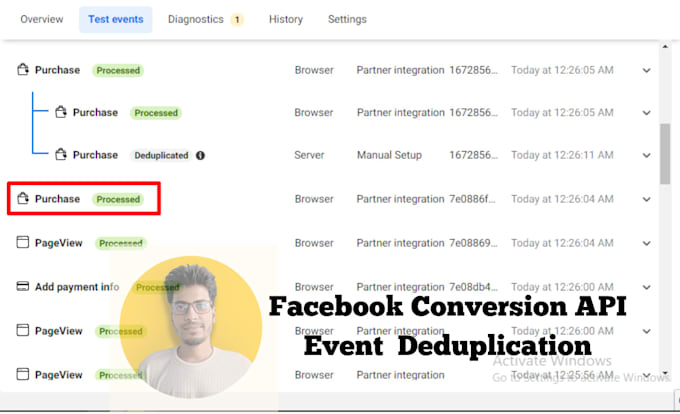Click the page icon of PageView at 12:26:00 AM
This screenshot has height=414, width=680.
coord(23,330)
